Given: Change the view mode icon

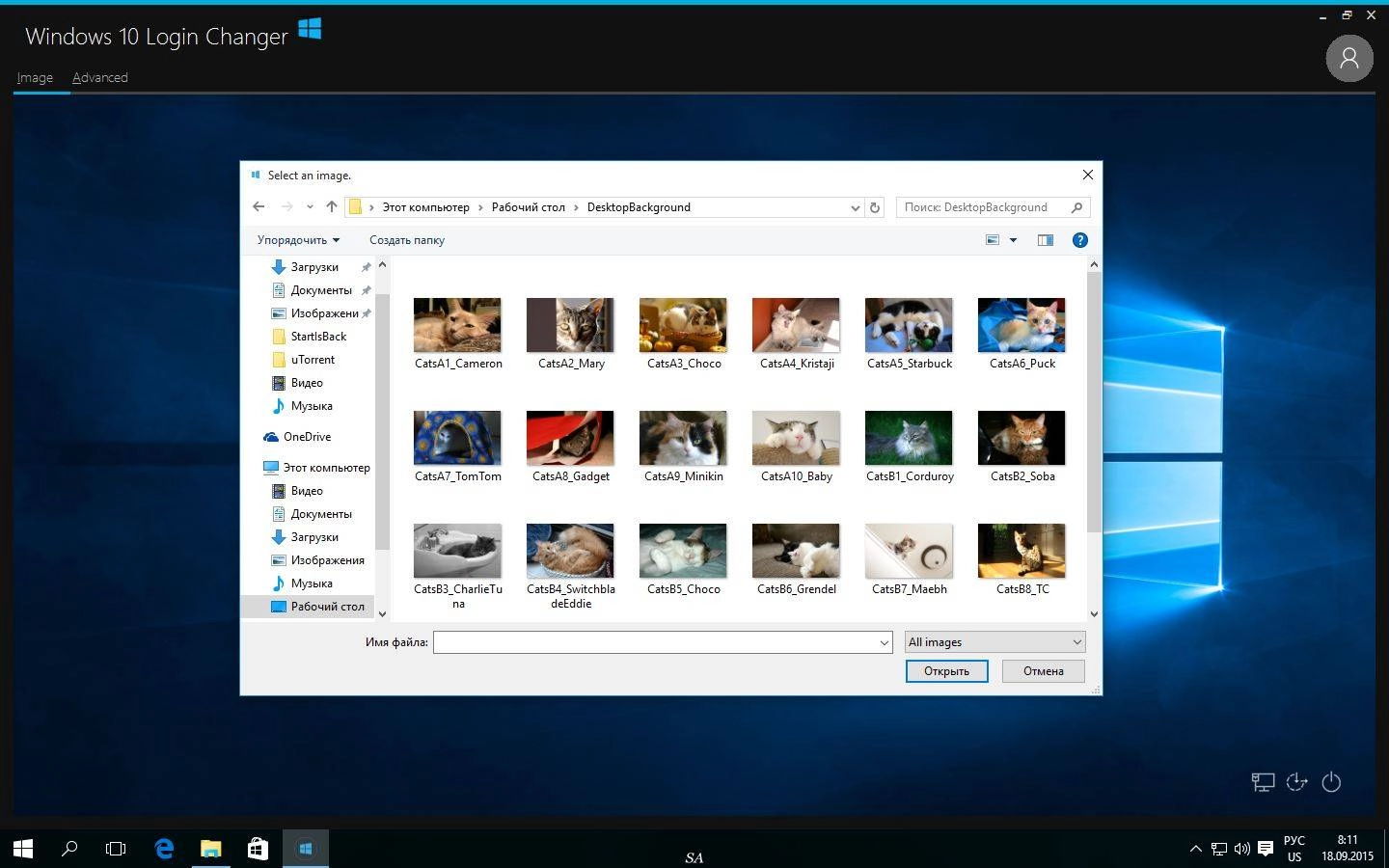Looking at the screenshot, I should click(992, 240).
